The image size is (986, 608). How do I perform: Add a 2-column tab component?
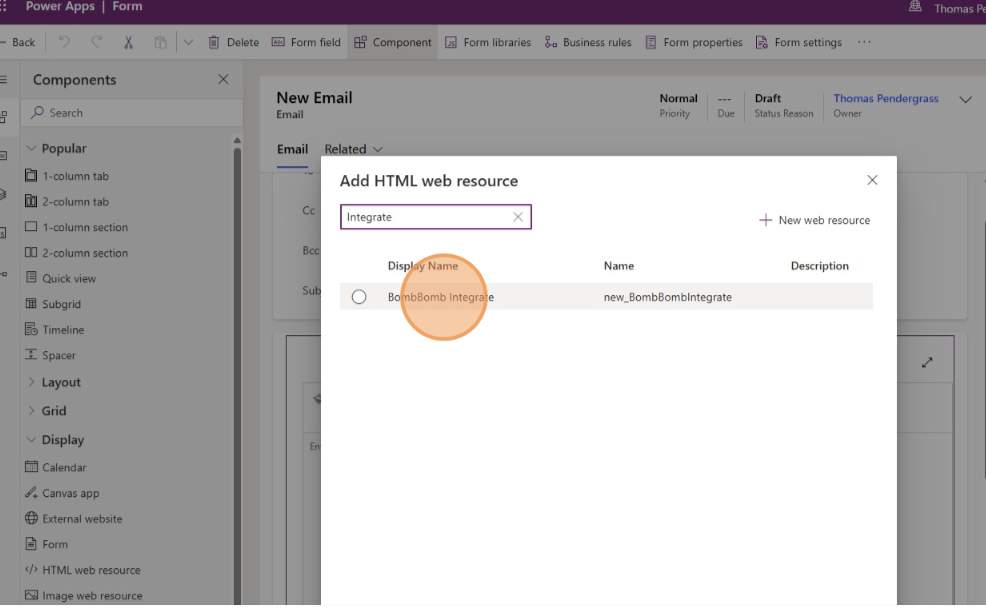click(x=67, y=202)
